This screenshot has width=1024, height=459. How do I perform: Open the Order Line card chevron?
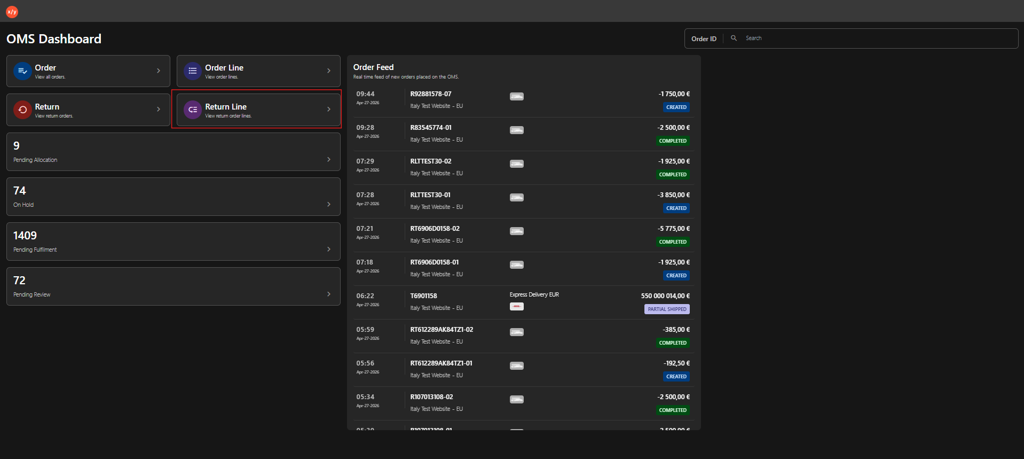[328, 71]
